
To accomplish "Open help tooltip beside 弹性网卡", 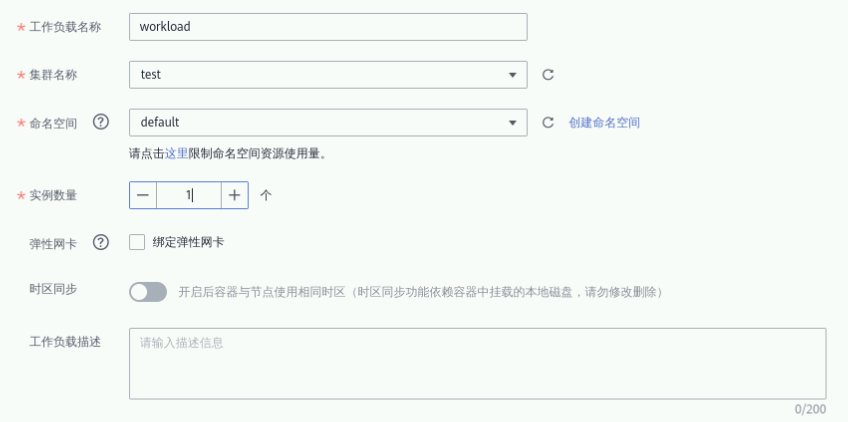I will [x=100, y=242].
